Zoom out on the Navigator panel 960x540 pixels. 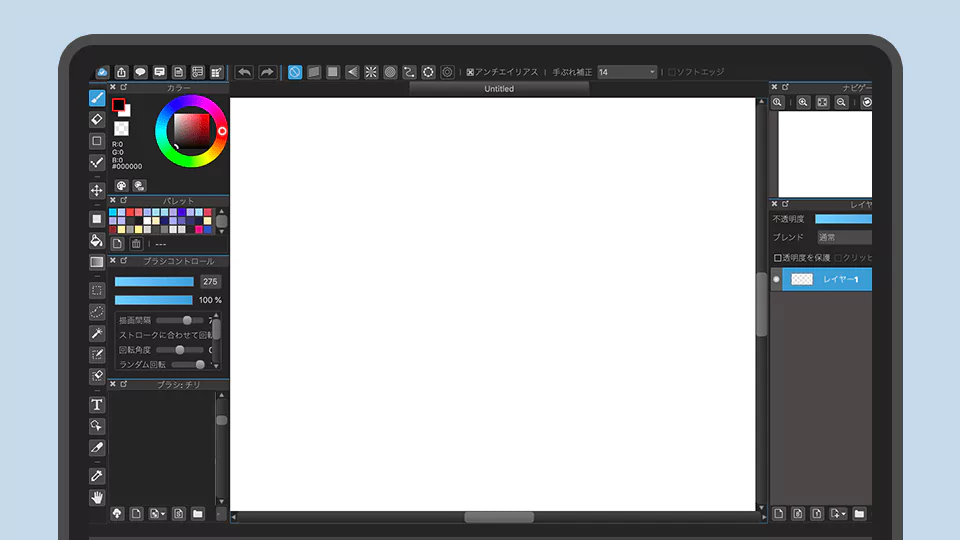pos(841,102)
